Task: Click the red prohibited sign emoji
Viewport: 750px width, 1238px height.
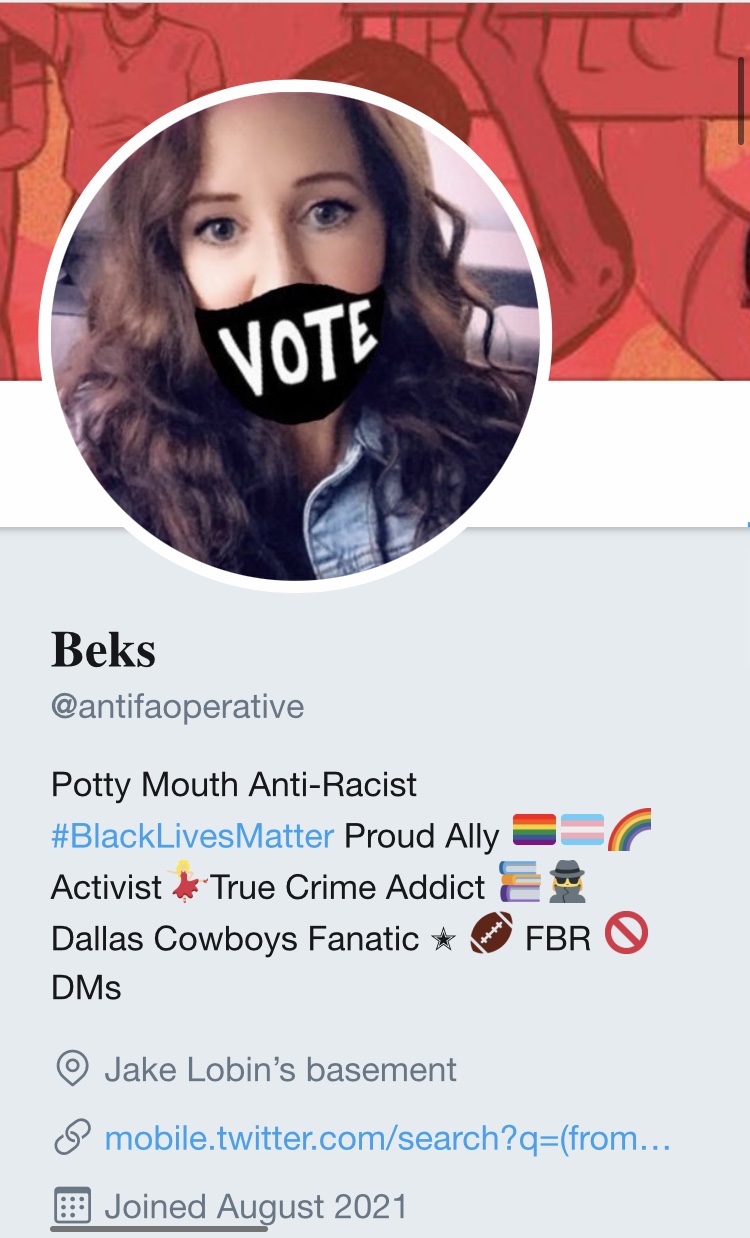Action: coord(627,935)
